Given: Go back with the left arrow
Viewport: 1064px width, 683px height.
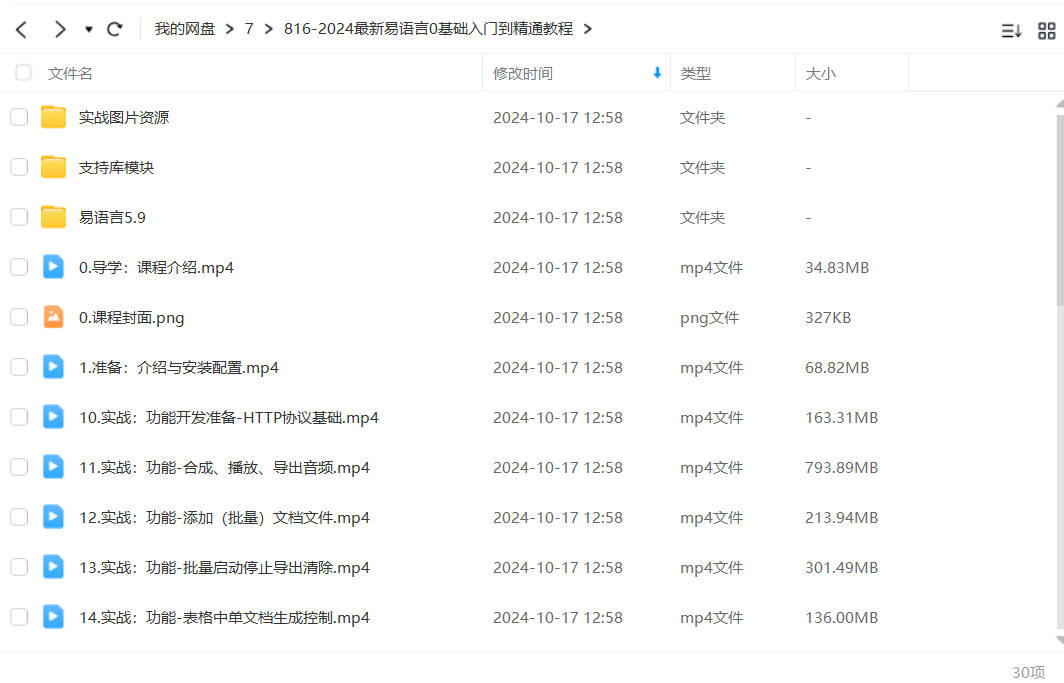Looking at the screenshot, I should point(22,29).
